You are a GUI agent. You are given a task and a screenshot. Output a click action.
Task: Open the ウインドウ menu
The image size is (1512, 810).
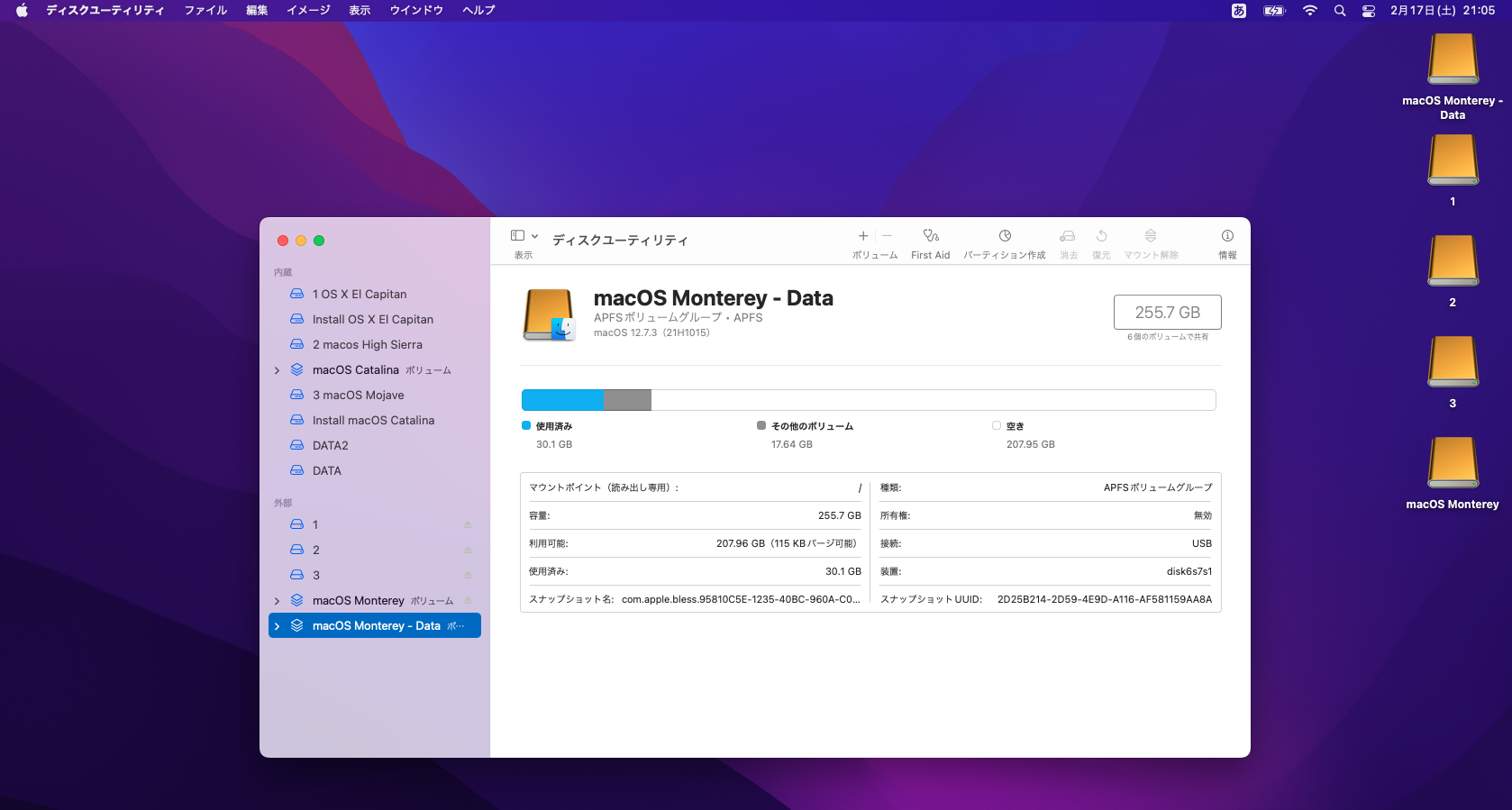coord(416,11)
